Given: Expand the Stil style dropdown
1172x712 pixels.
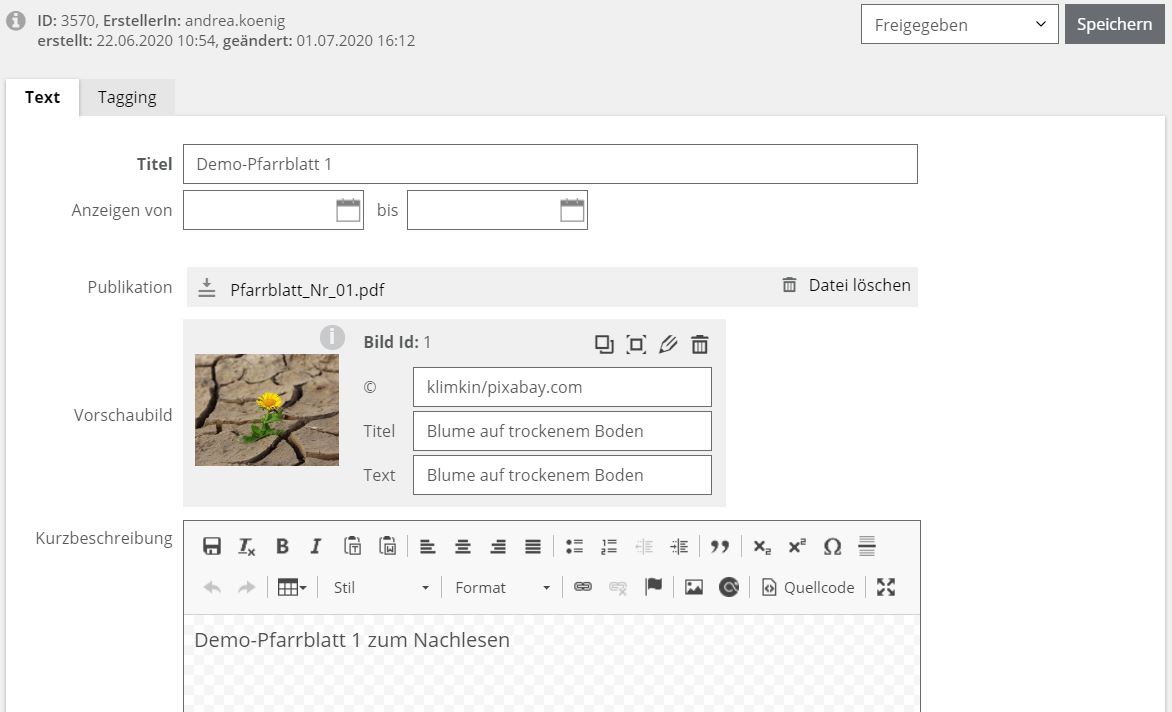Looking at the screenshot, I should (380, 588).
